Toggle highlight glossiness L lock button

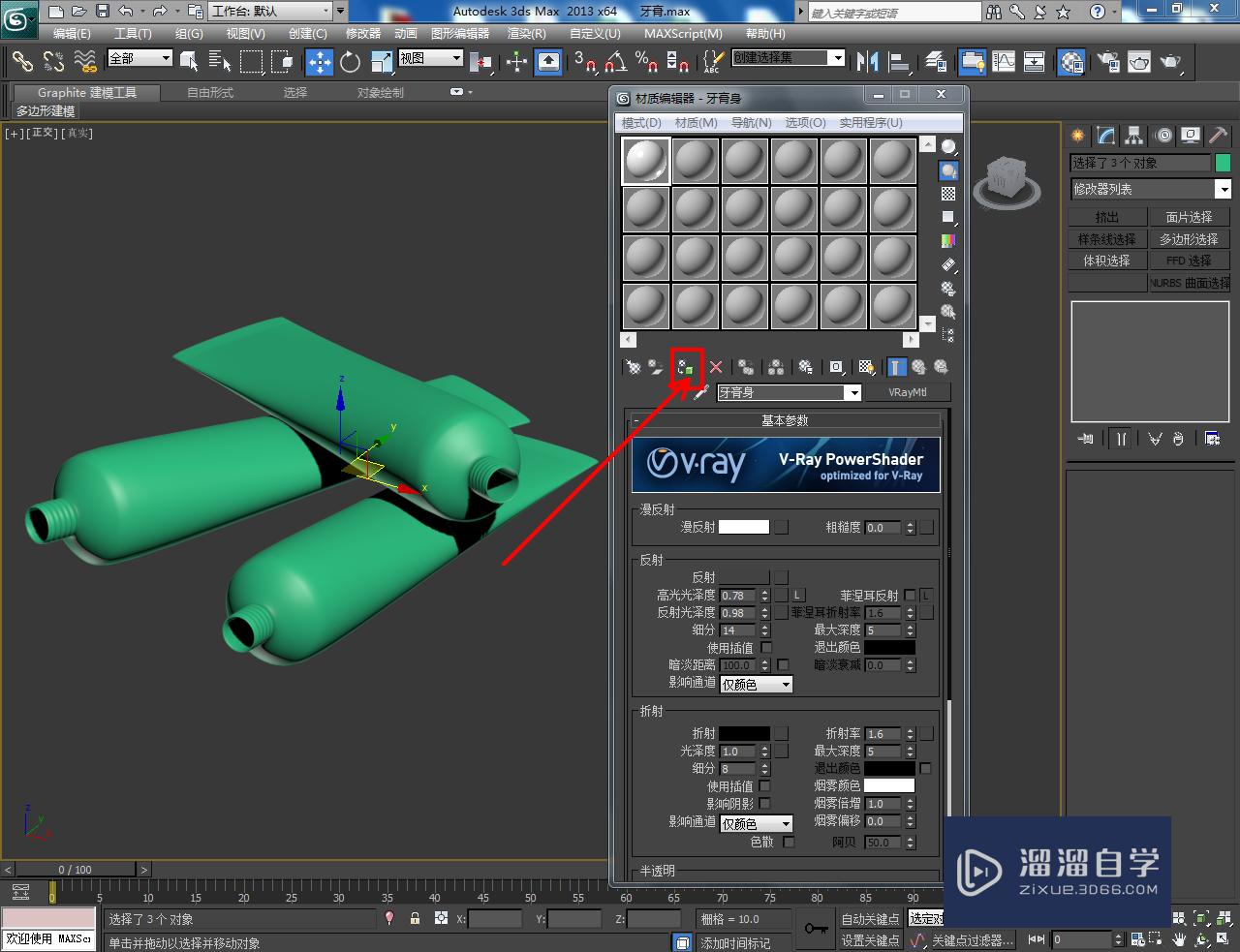tap(798, 595)
